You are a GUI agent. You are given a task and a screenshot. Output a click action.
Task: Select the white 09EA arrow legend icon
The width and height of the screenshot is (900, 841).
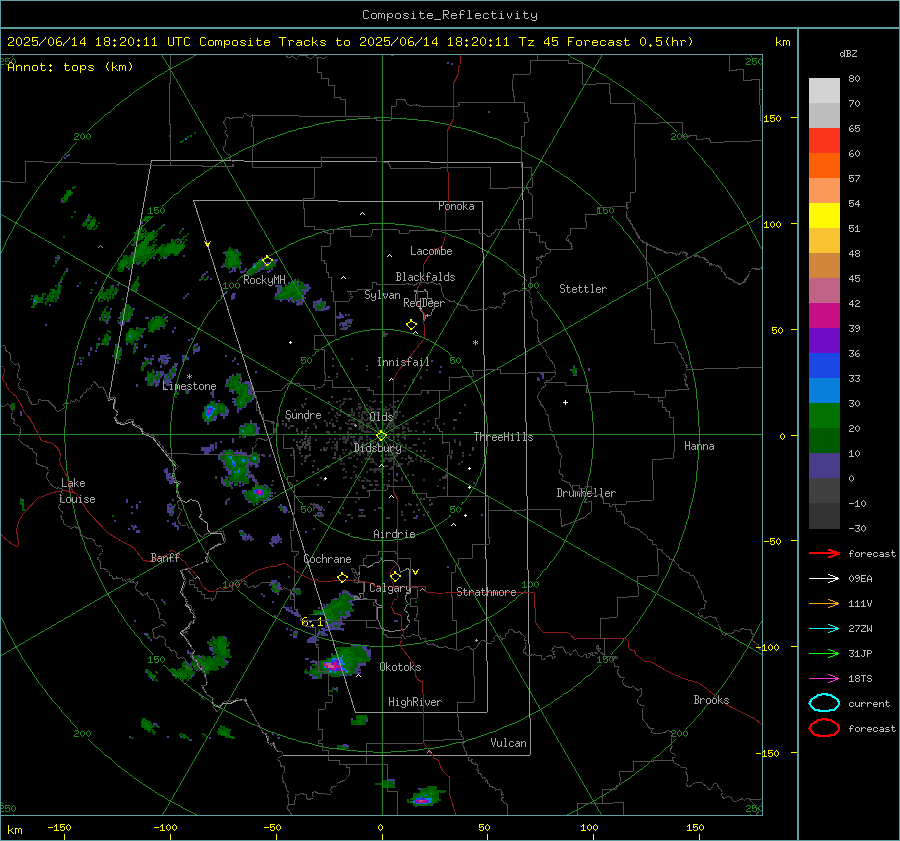click(x=824, y=578)
